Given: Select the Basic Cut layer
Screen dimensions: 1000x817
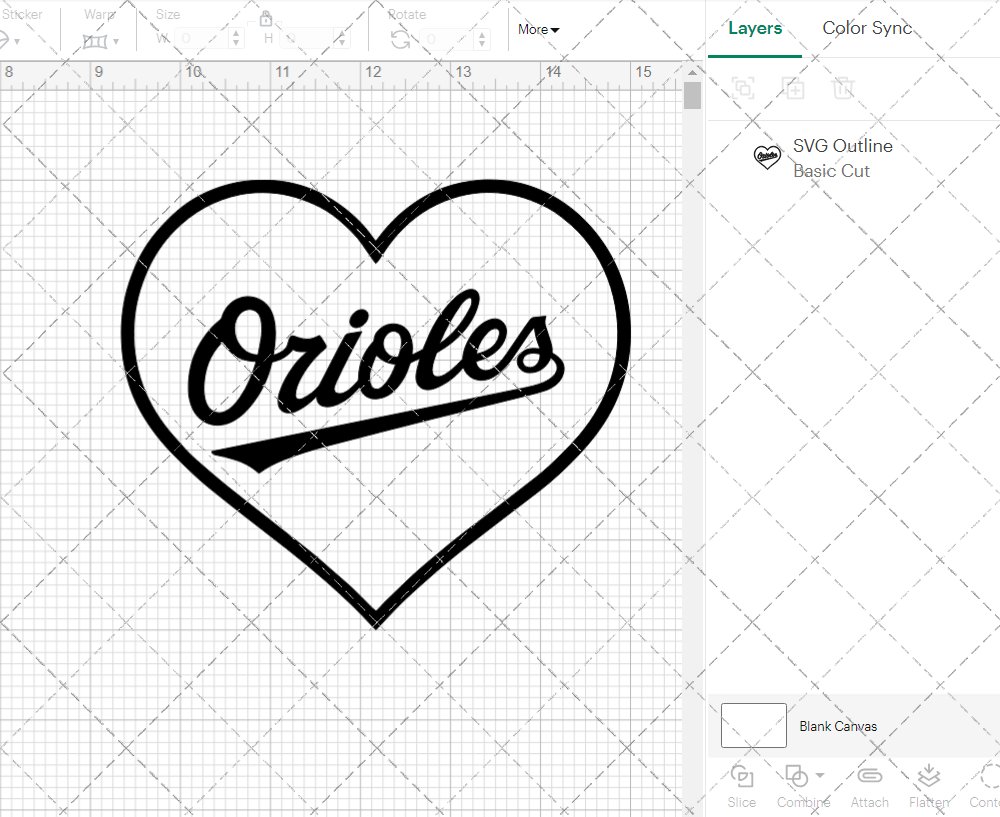Looking at the screenshot, I should [831, 171].
